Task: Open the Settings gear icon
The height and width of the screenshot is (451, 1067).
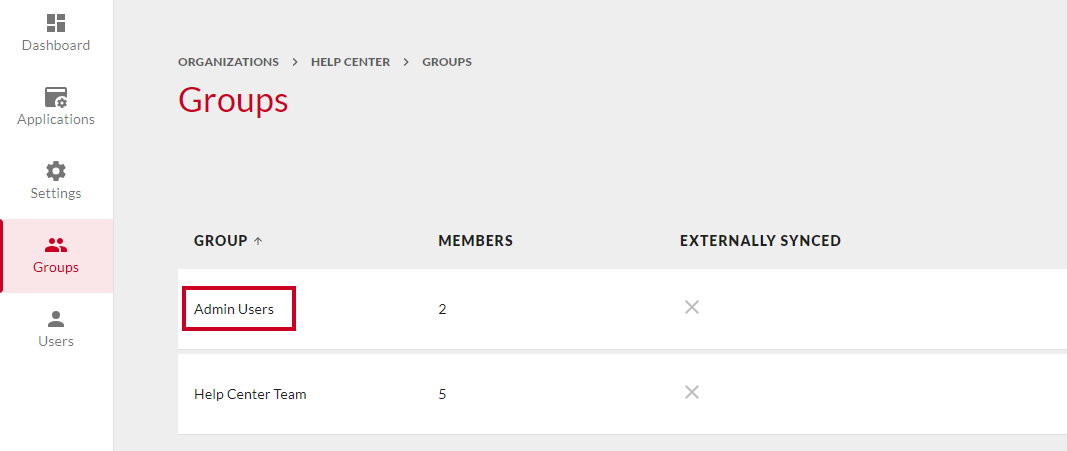Action: point(56,171)
